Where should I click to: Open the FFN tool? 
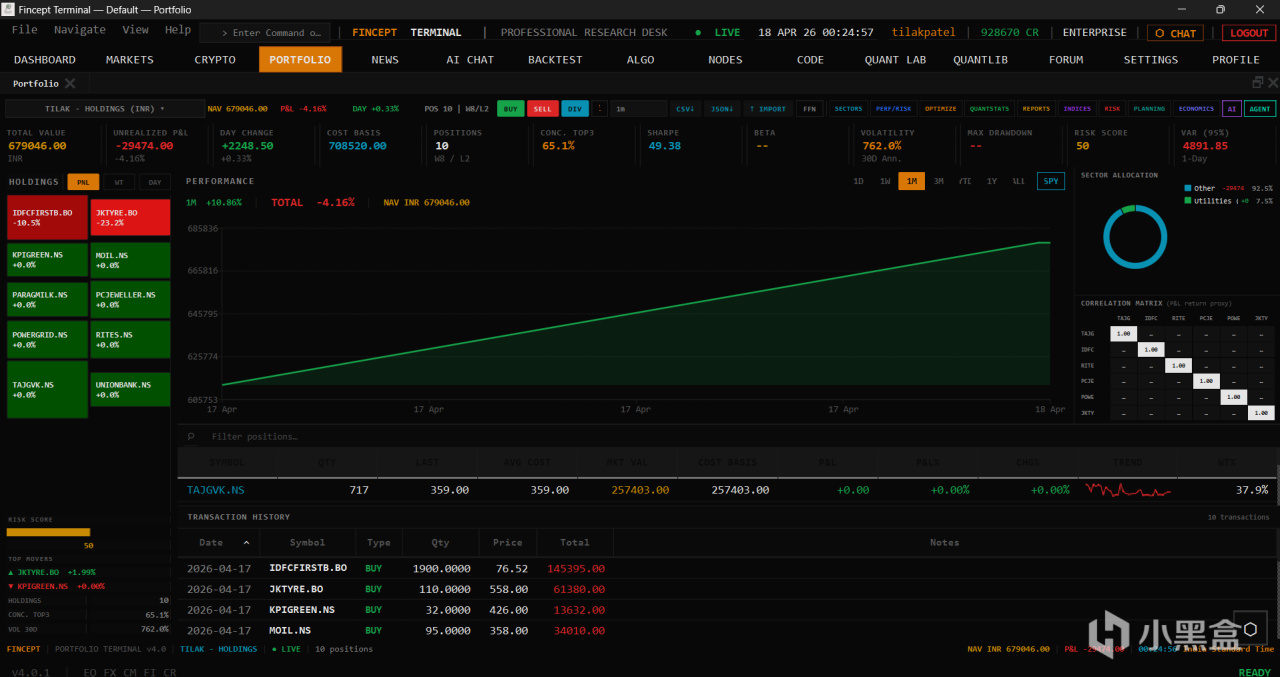pyautogui.click(x=809, y=108)
